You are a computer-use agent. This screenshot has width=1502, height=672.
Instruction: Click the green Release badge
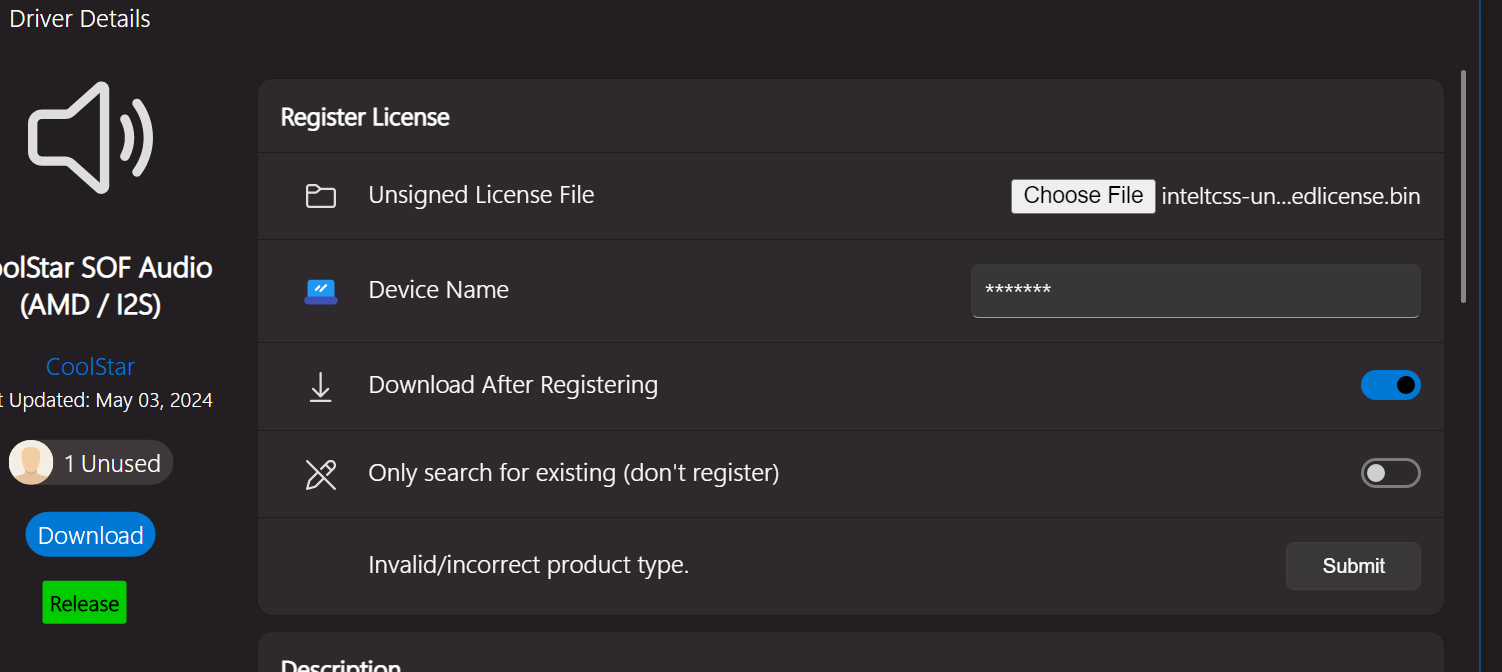[x=84, y=603]
